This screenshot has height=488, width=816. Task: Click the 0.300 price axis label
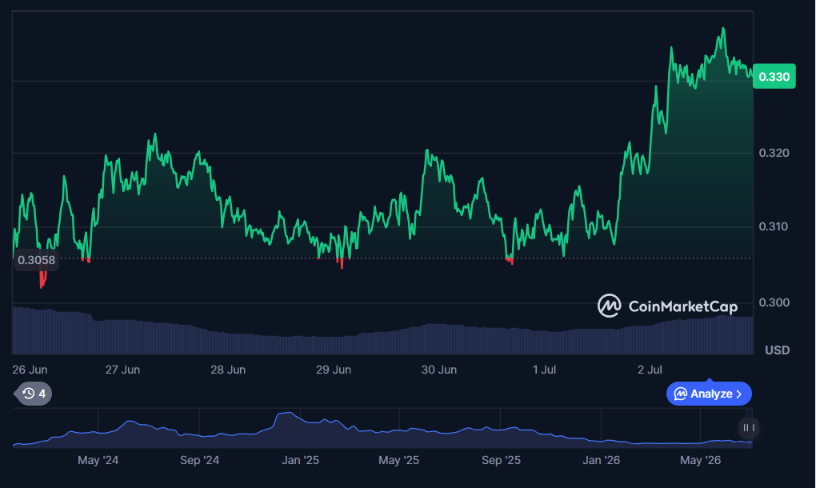774,302
